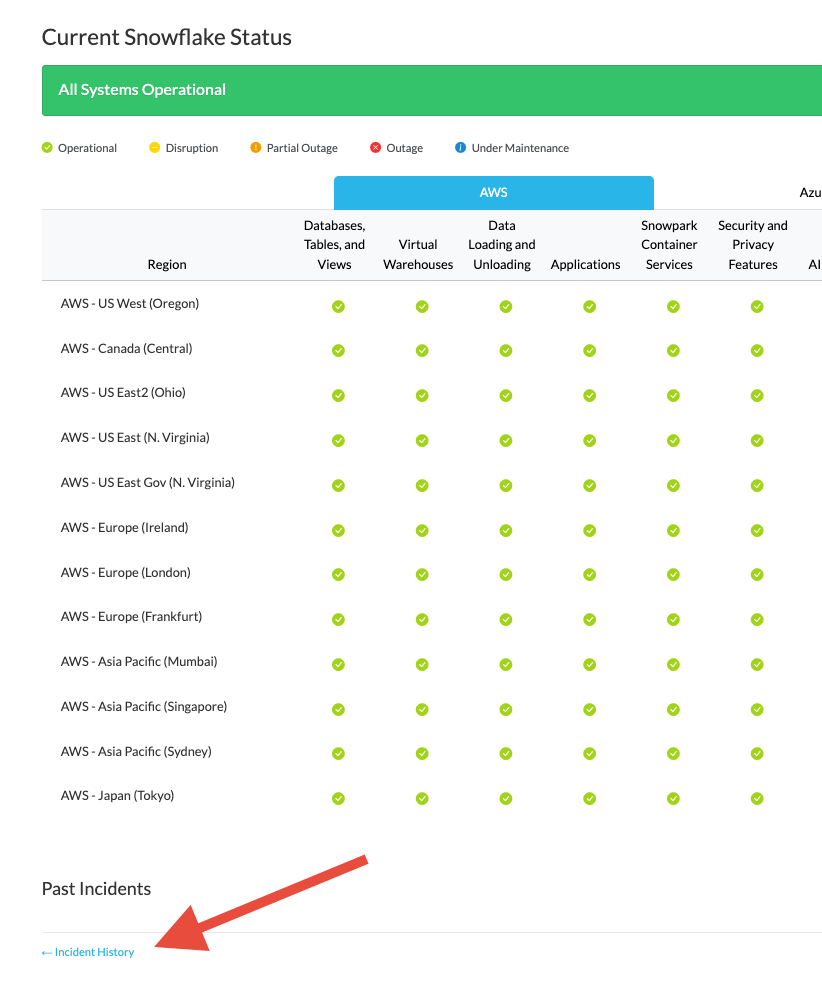The height and width of the screenshot is (987, 822).
Task: Click Ohio Snowpark Container Services status icon
Action: [x=673, y=395]
